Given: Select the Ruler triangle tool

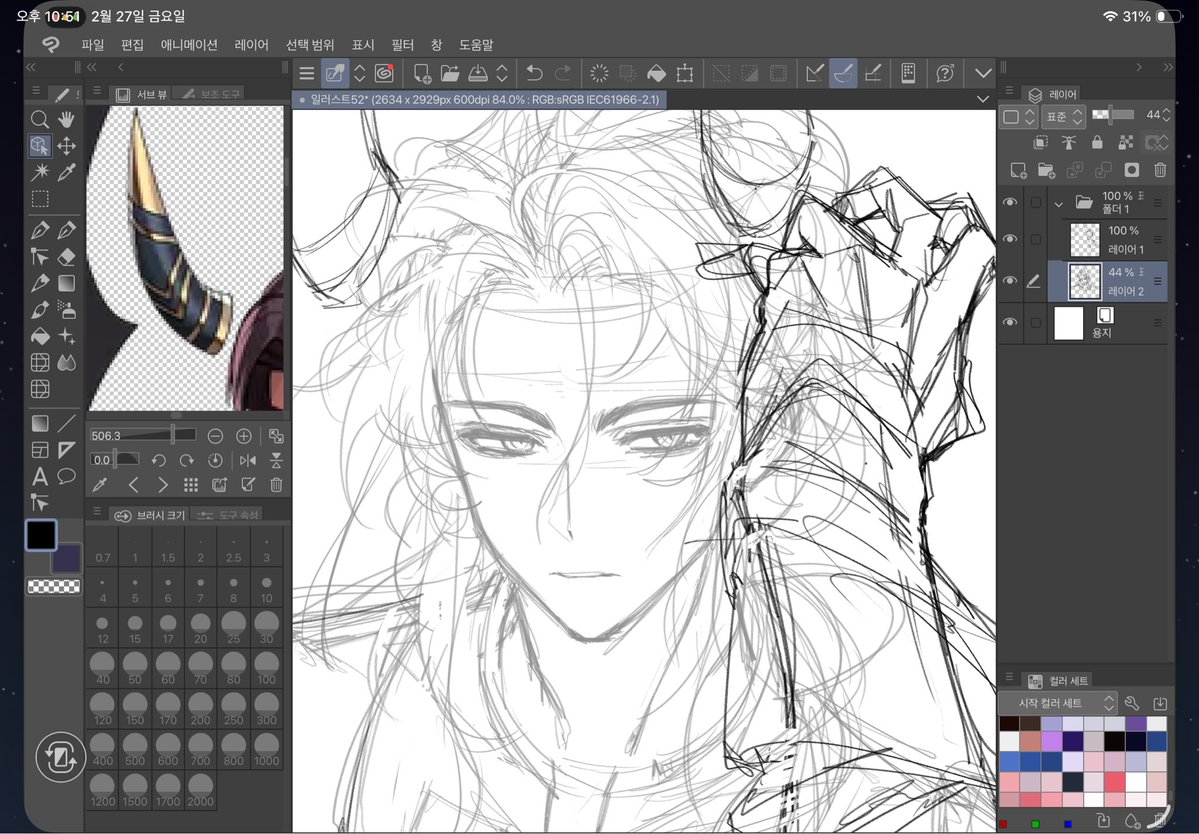Looking at the screenshot, I should pyautogui.click(x=67, y=450).
